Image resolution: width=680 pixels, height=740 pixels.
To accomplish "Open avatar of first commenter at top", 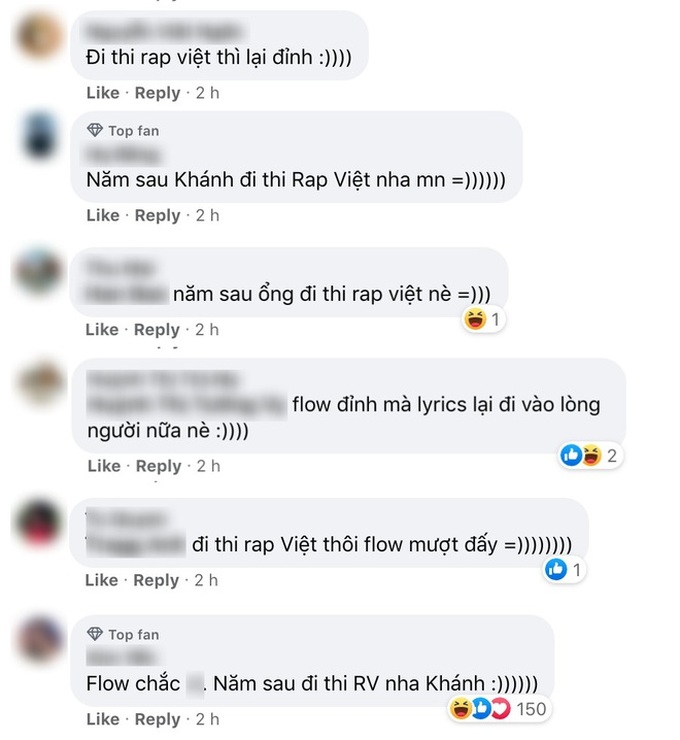I will [39, 36].
